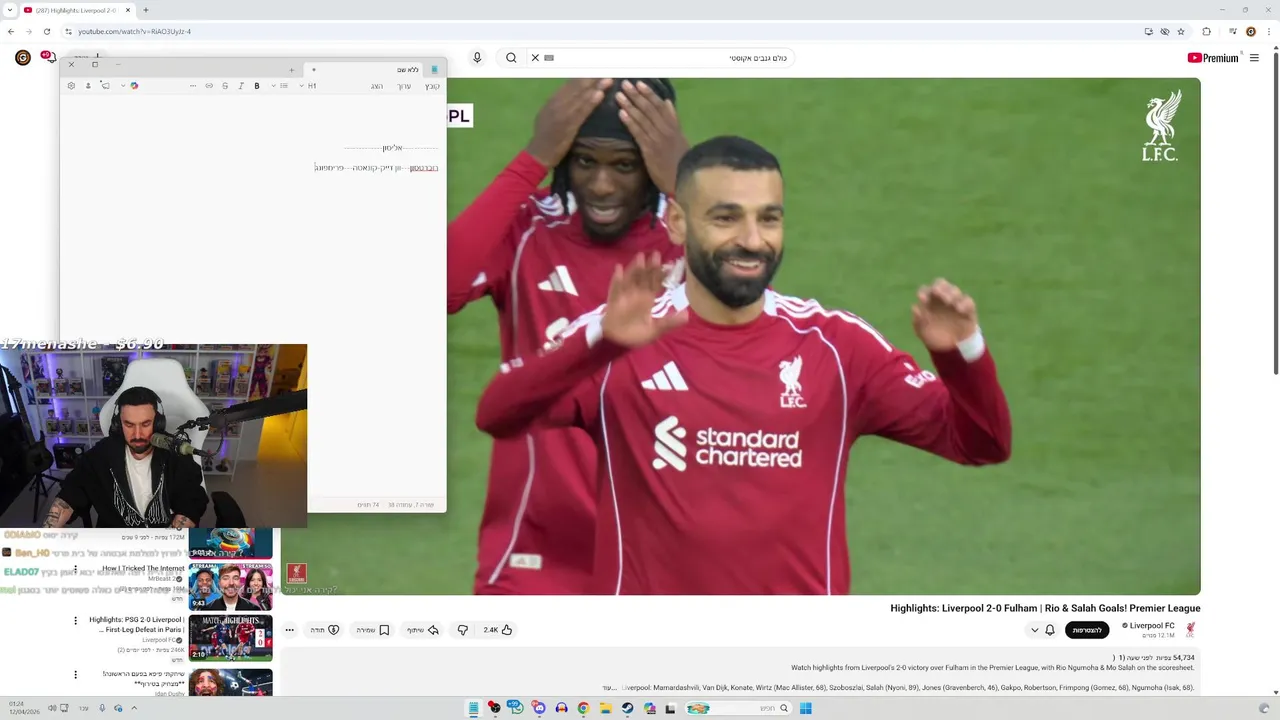Like the video with 2.4K thumbs up
This screenshot has height=720, width=1280.
[x=497, y=630]
